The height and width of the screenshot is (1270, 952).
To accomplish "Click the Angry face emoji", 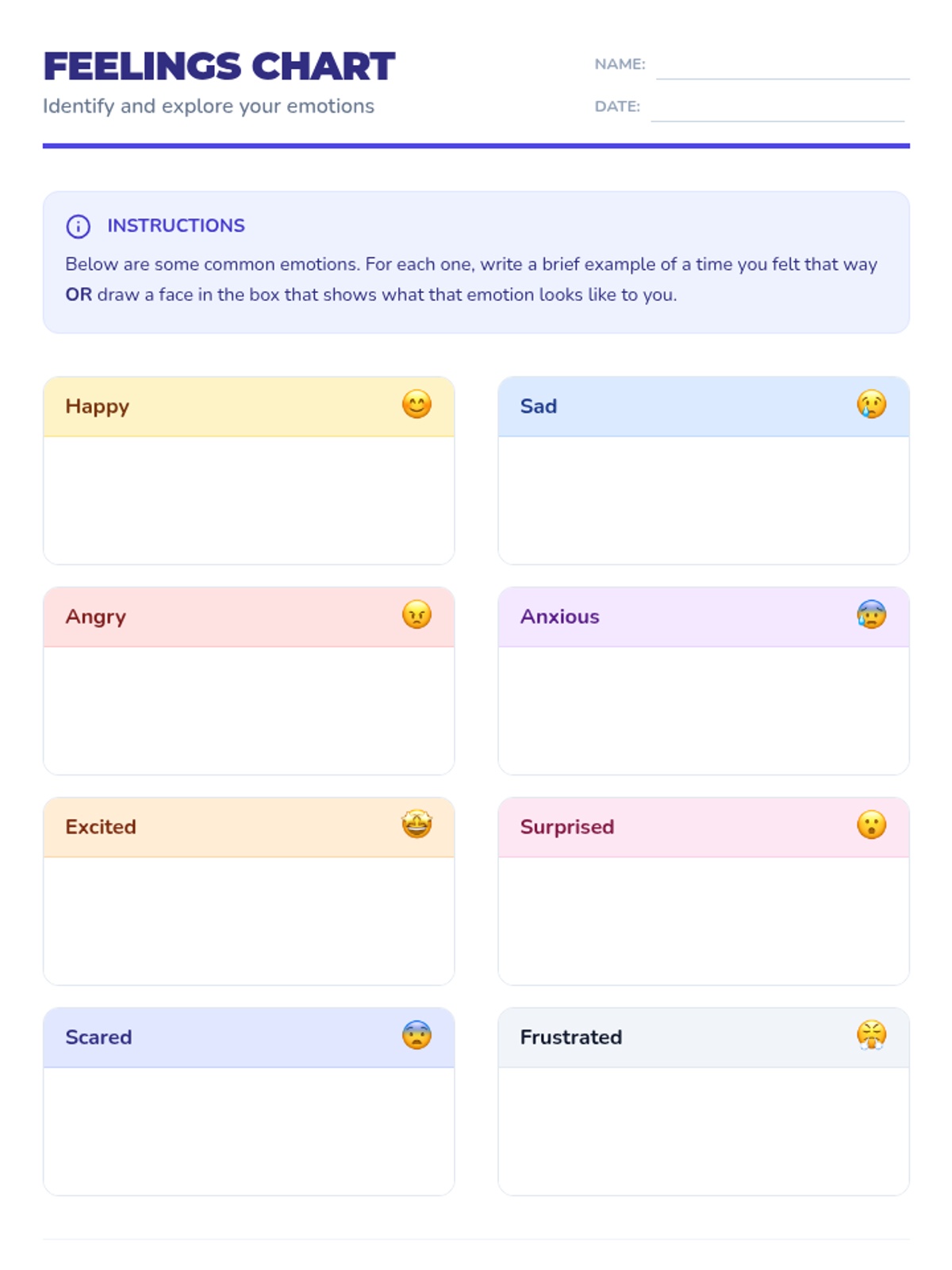I will [416, 615].
